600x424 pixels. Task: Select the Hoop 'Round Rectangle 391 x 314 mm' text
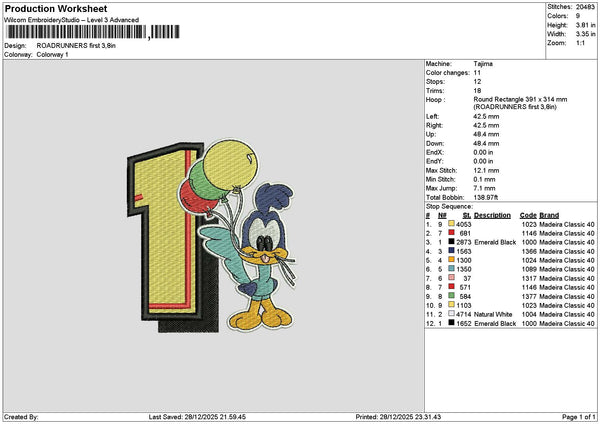pyautogui.click(x=520, y=99)
